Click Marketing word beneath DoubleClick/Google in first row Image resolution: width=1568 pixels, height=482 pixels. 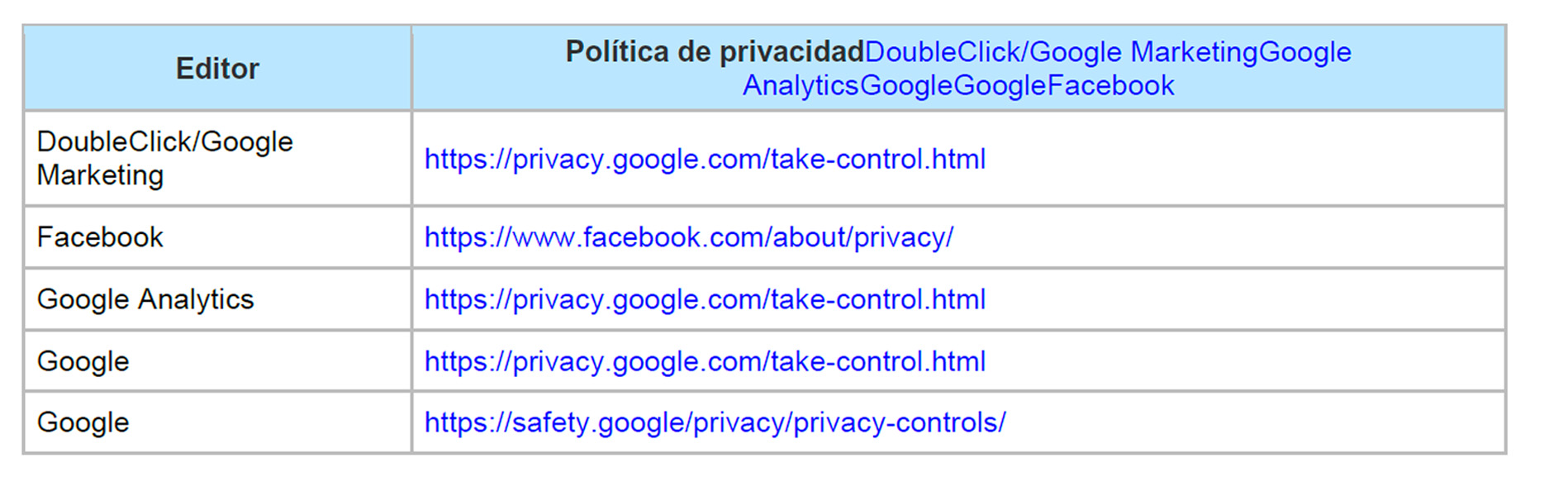pos(100,175)
